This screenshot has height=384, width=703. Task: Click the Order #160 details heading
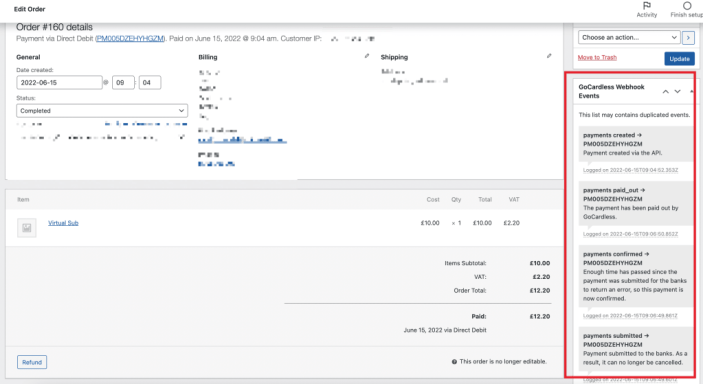(x=54, y=27)
